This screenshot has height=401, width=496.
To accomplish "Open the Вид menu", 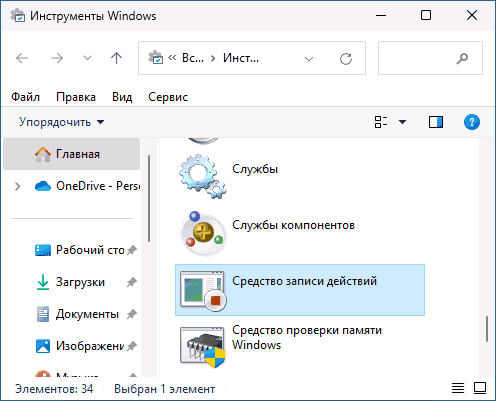I will tap(122, 97).
